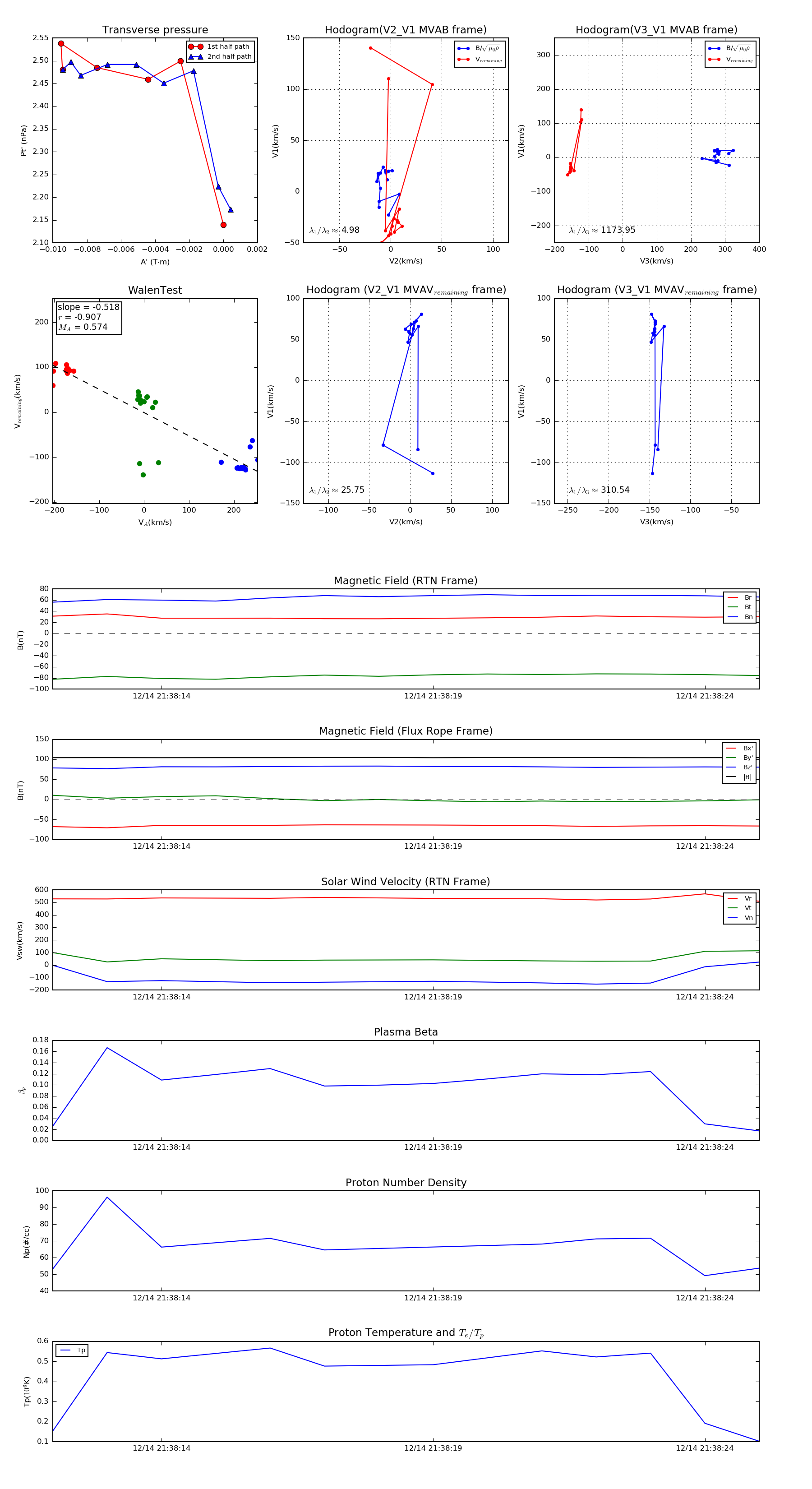Click the 'Hodogram (V3_V1 MVAV remaining frame)' title
This screenshot has height=1489, width=812.
tap(656, 290)
